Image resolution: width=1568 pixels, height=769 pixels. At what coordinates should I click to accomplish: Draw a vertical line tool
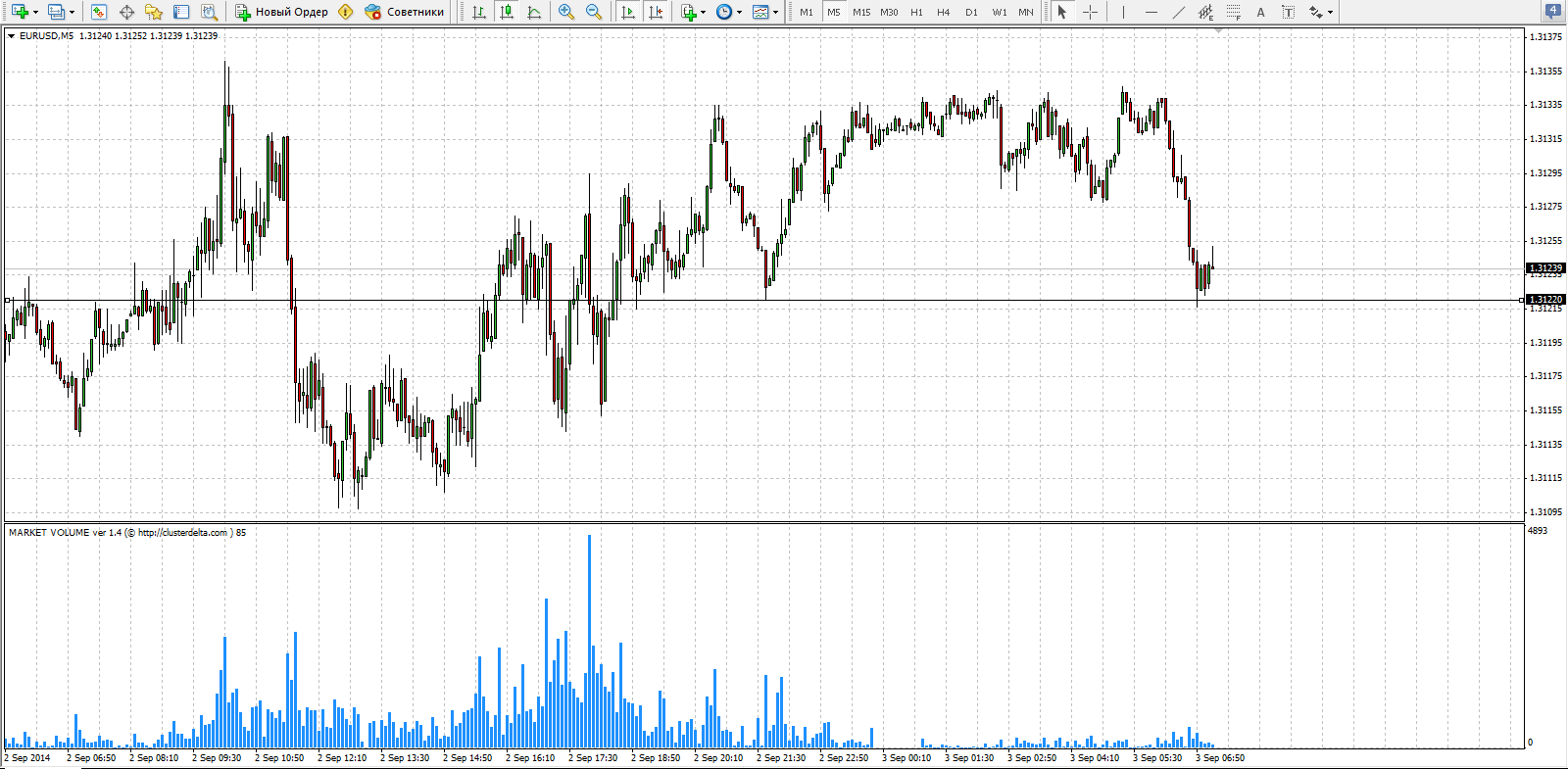pyautogui.click(x=1123, y=12)
